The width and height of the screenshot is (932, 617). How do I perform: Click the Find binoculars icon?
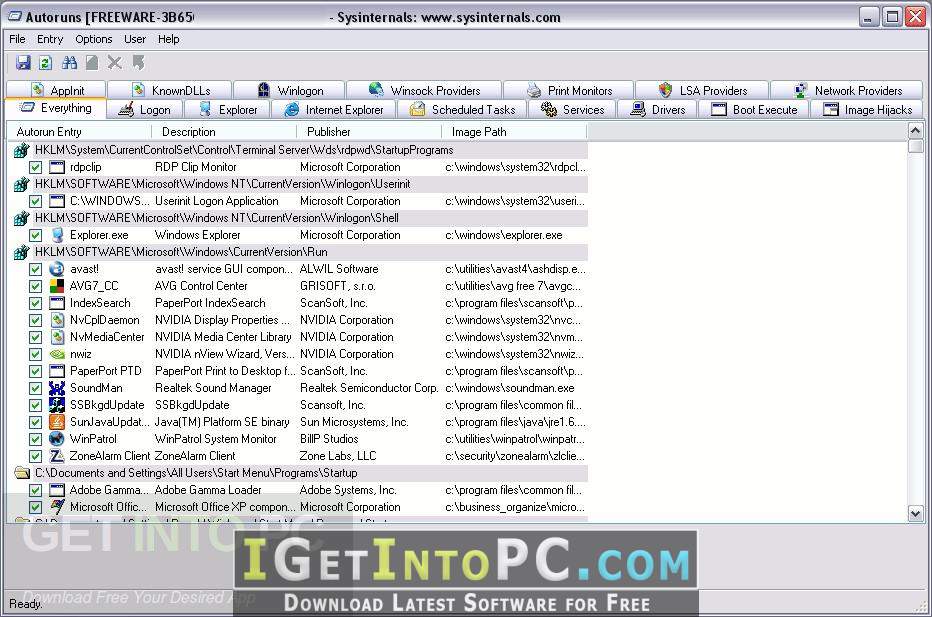pyautogui.click(x=70, y=62)
